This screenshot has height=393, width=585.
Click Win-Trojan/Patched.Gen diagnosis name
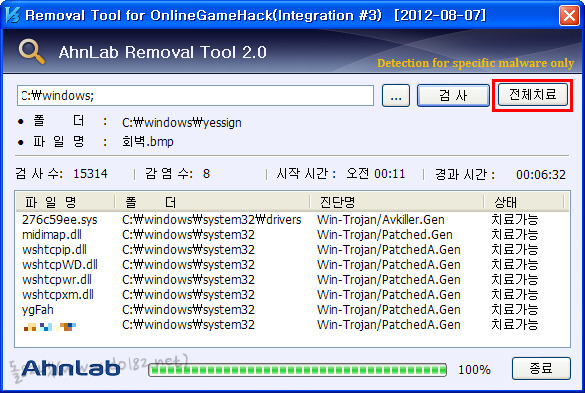coord(385,234)
